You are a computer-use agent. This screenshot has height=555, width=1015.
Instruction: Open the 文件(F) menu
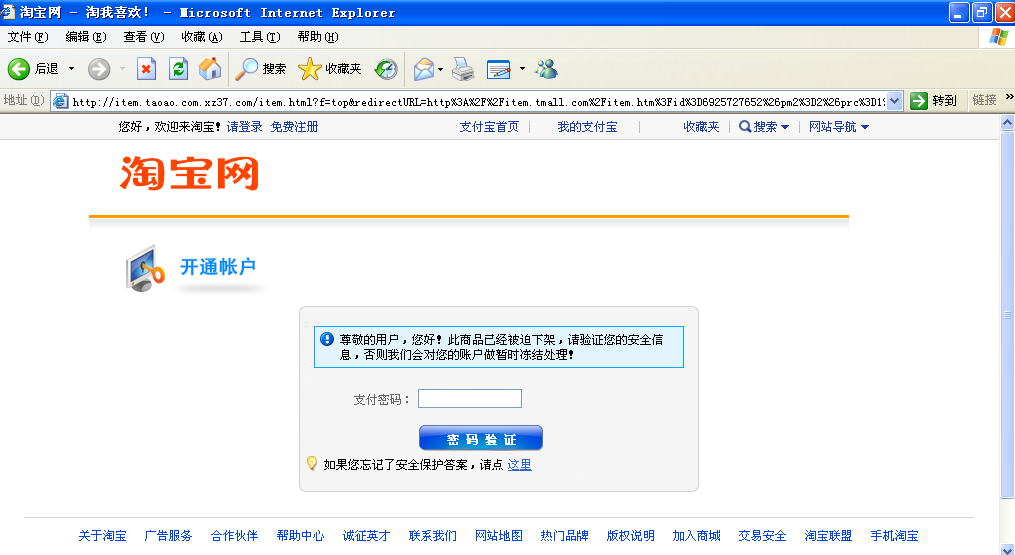[28, 37]
